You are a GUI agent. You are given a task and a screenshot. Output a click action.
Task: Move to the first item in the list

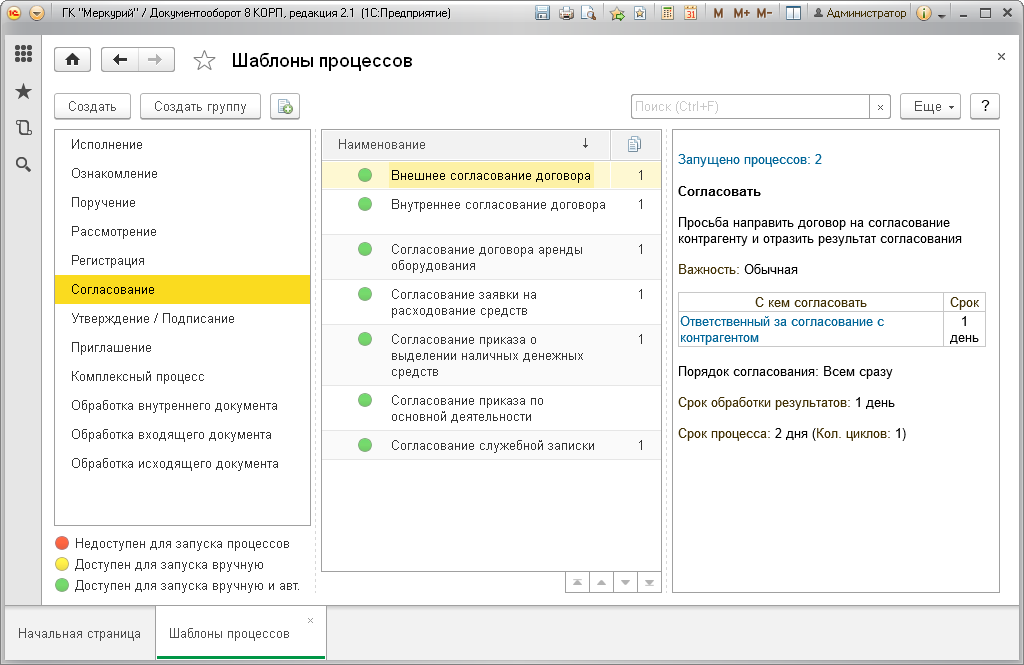coord(577,582)
